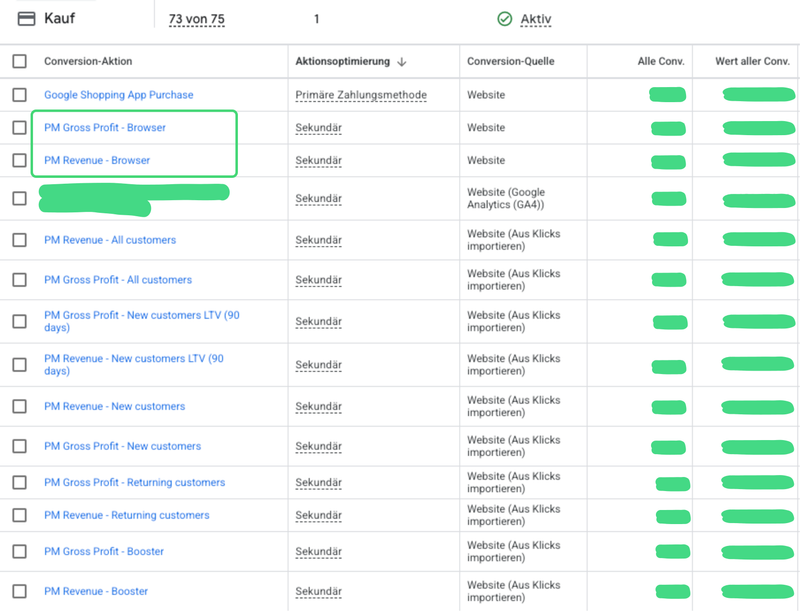Check the PM Revenue - Booster row
Image resolution: width=800 pixels, height=611 pixels.
coord(19,591)
